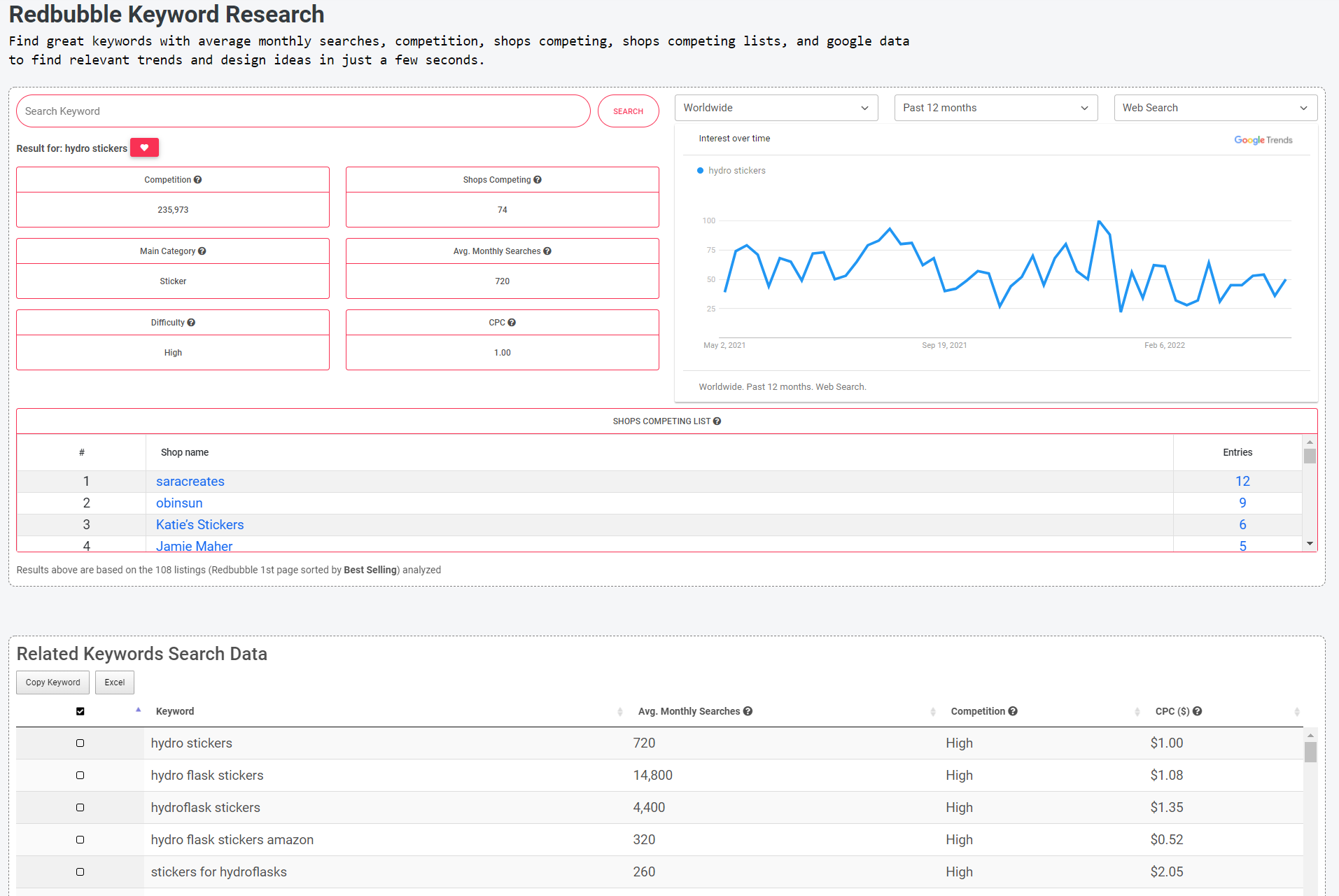Open Shops Competing List help icon

(717, 421)
